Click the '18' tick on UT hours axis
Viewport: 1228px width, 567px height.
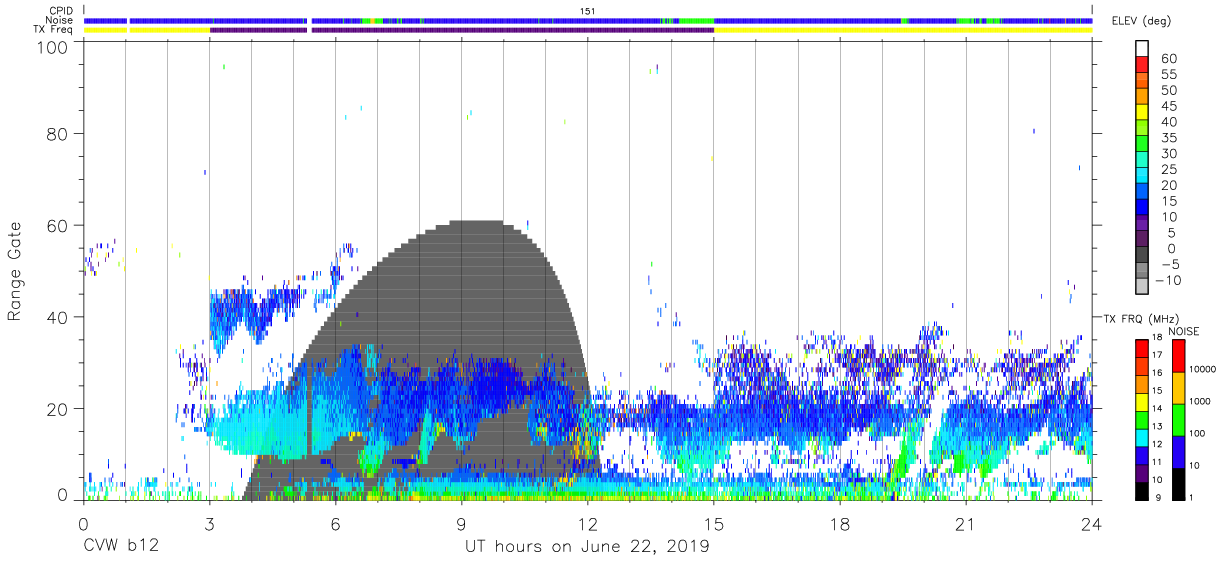pyautogui.click(x=840, y=523)
